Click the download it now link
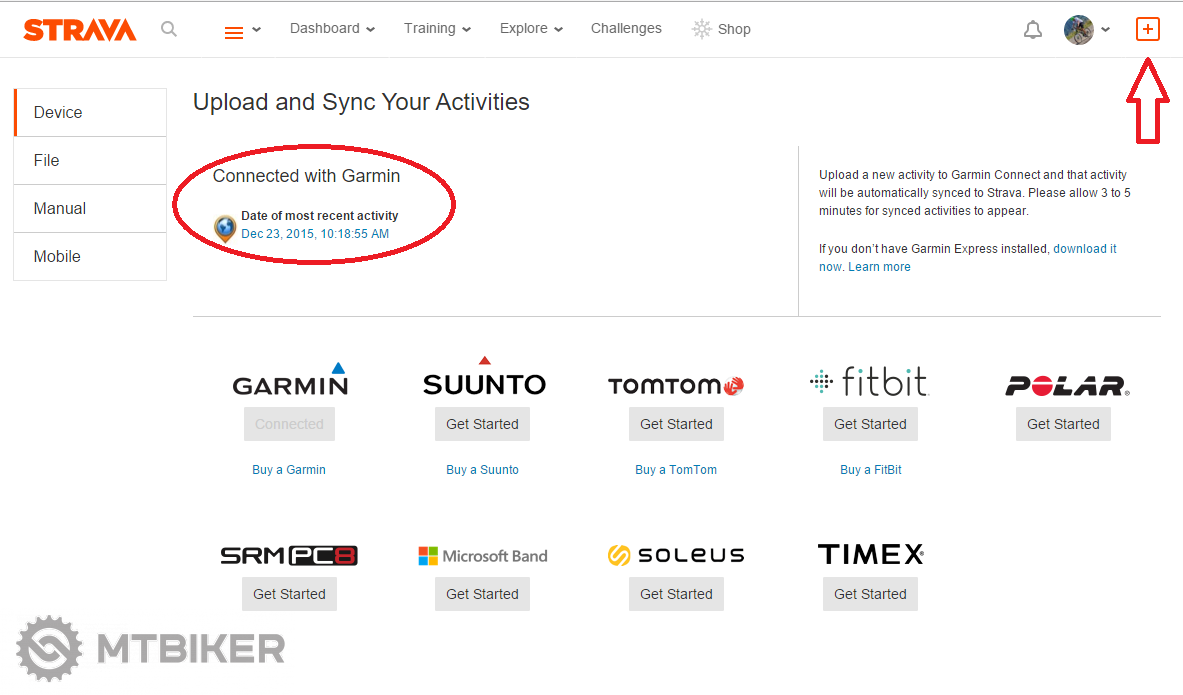 [1085, 249]
